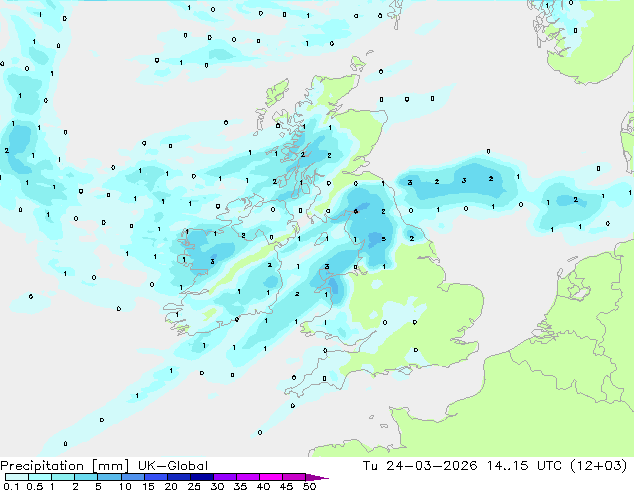
Task: Click the legend label '10'
Action: tap(125, 486)
